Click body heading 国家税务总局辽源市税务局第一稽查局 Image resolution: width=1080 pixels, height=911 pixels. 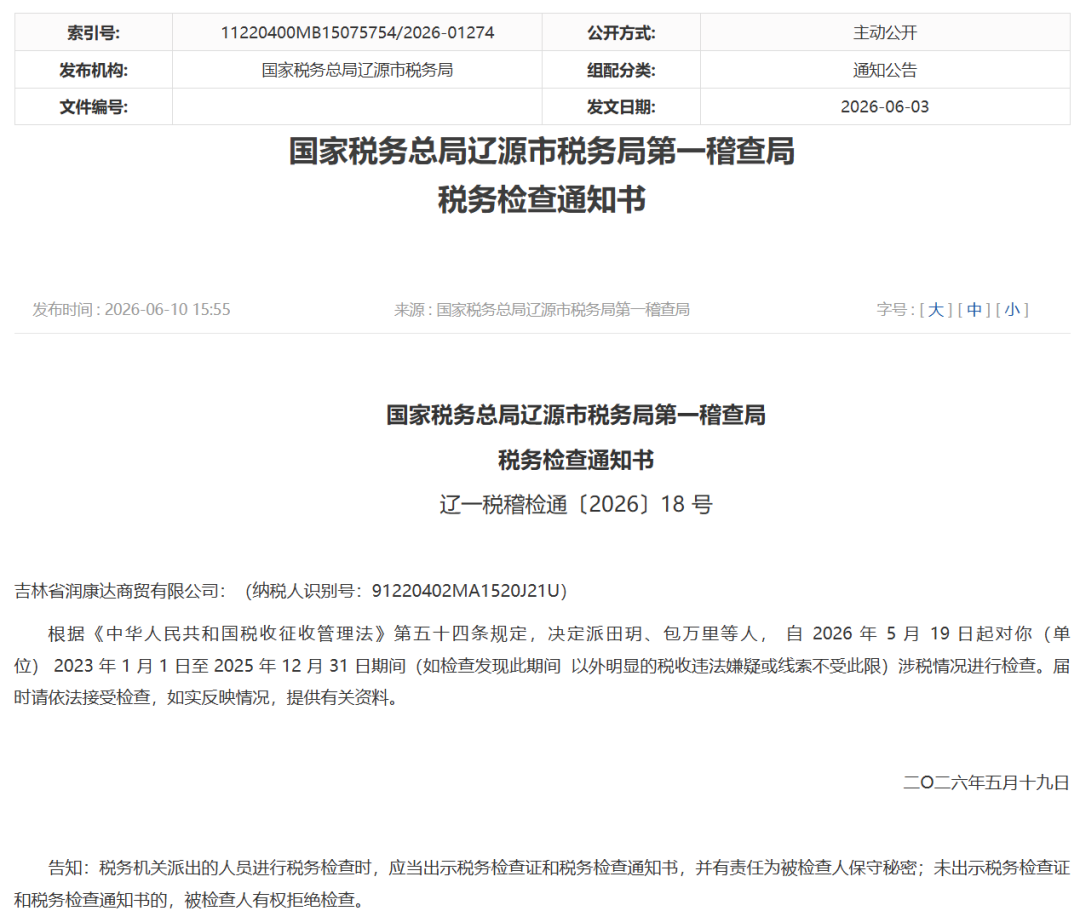click(576, 415)
